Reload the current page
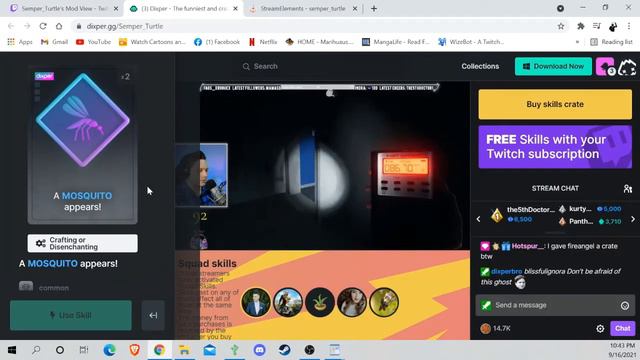Screen dimensions: 640x360 pos(43,26)
